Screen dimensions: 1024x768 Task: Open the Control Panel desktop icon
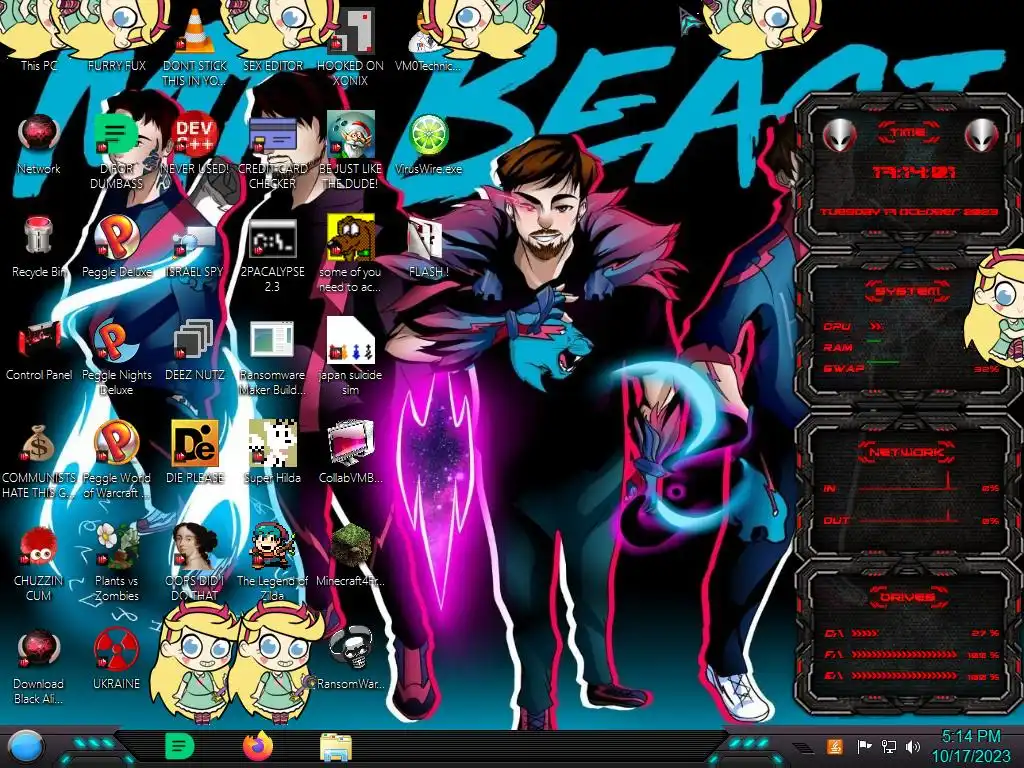39,350
